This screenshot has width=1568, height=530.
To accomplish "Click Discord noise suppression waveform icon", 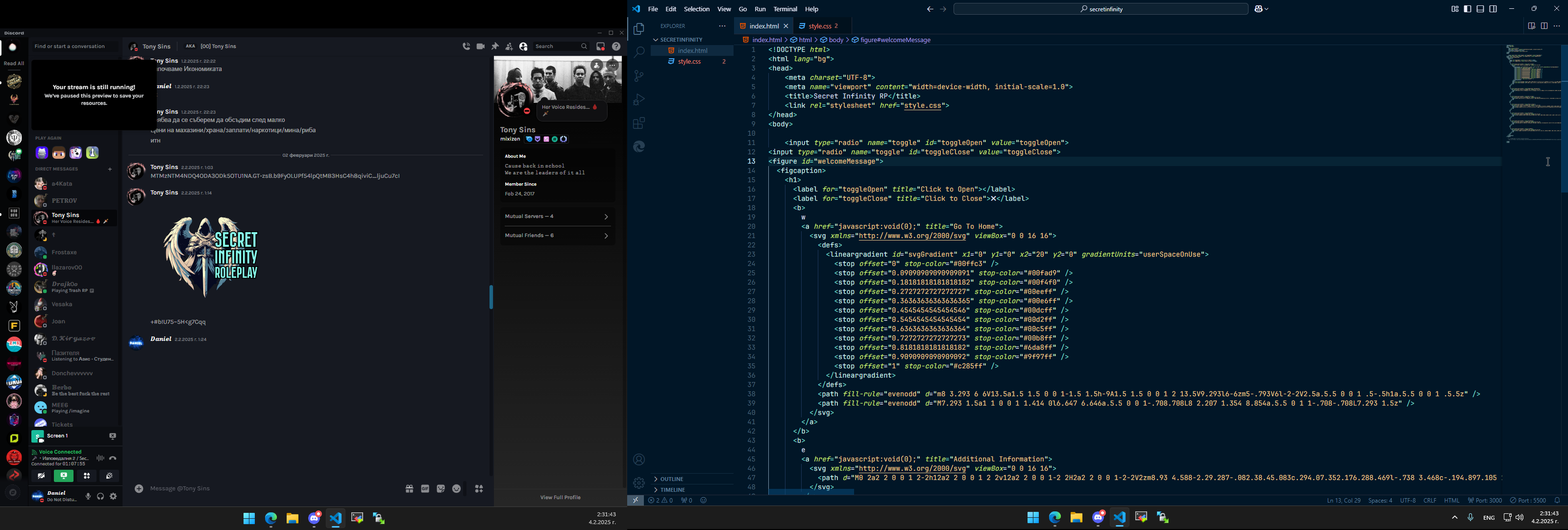I will coord(100,458).
